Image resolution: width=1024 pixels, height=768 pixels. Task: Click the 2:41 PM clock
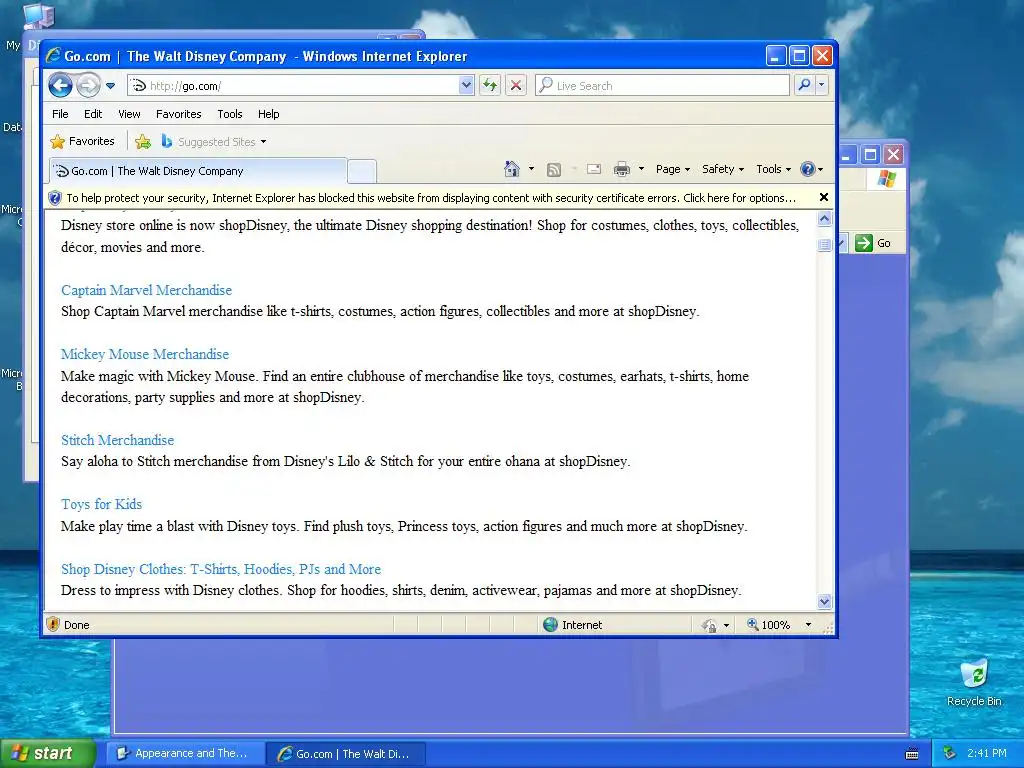click(x=987, y=753)
